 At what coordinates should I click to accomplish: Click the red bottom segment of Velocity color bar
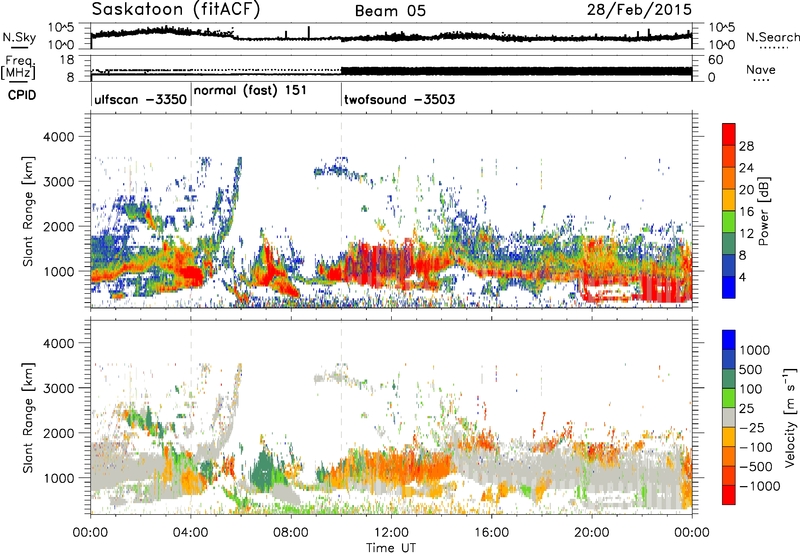729,495
